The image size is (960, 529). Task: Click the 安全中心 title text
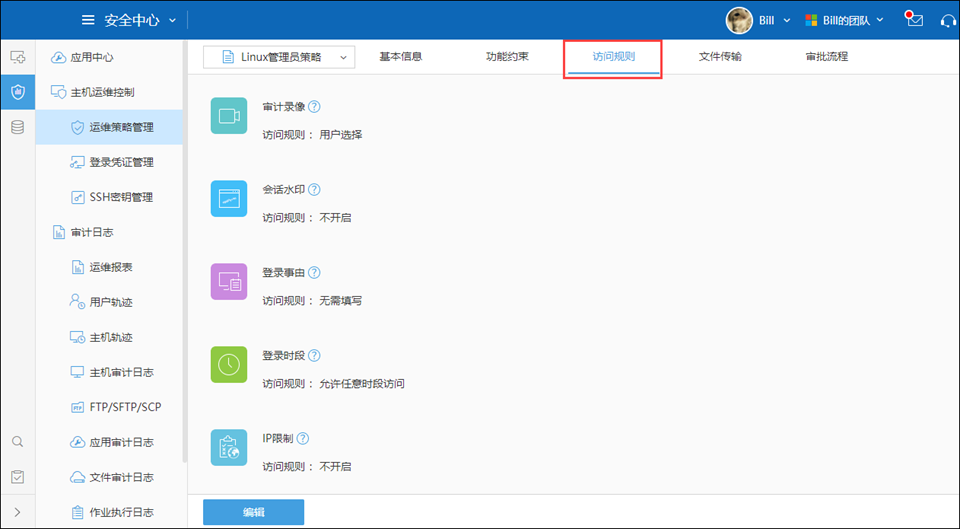point(132,20)
